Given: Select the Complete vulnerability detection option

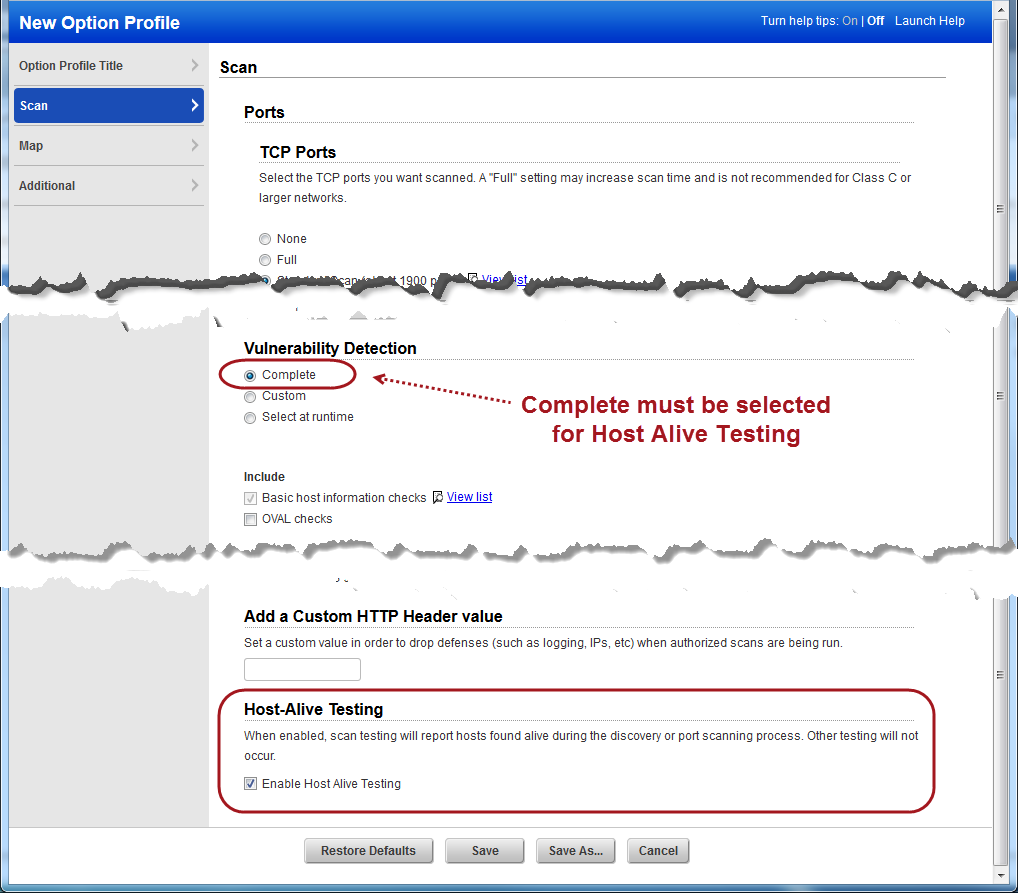Looking at the screenshot, I should (x=249, y=375).
